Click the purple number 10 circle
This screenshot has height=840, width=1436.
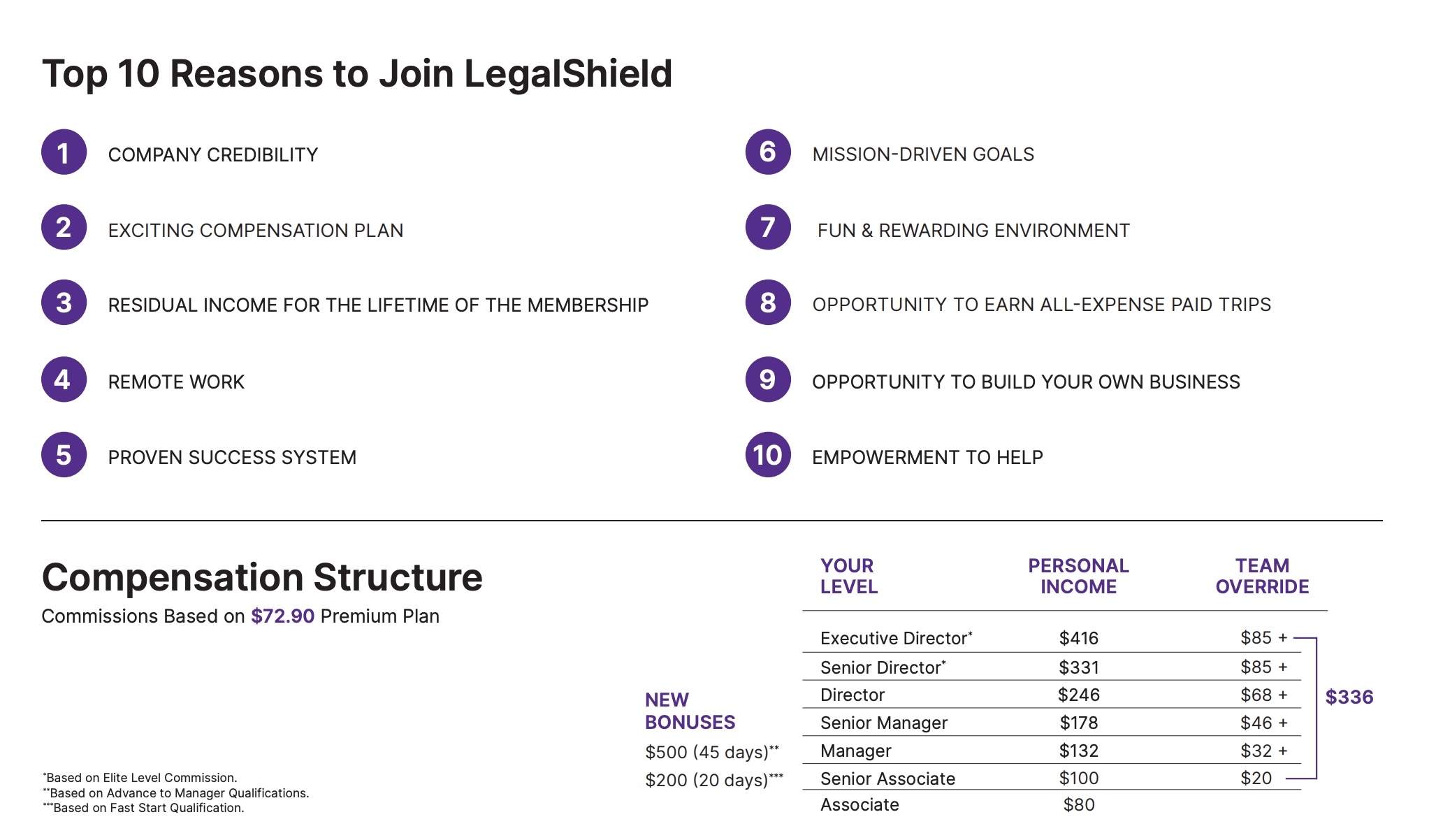click(x=768, y=455)
